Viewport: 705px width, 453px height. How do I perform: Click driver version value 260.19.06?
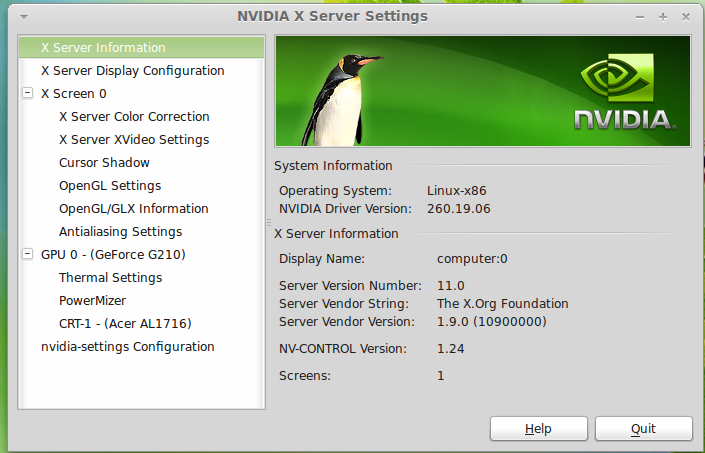pos(459,209)
